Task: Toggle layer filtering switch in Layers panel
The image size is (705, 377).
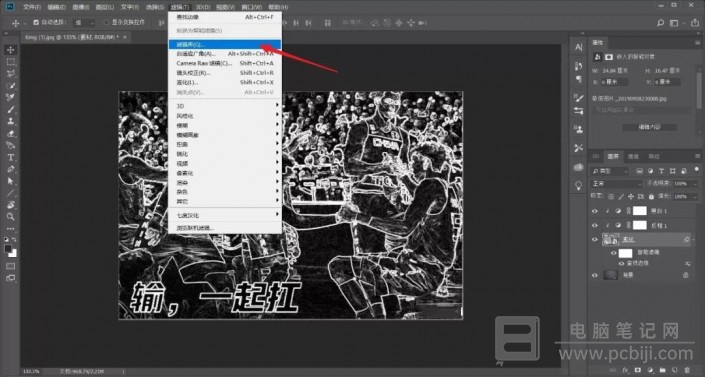Action: (x=696, y=171)
